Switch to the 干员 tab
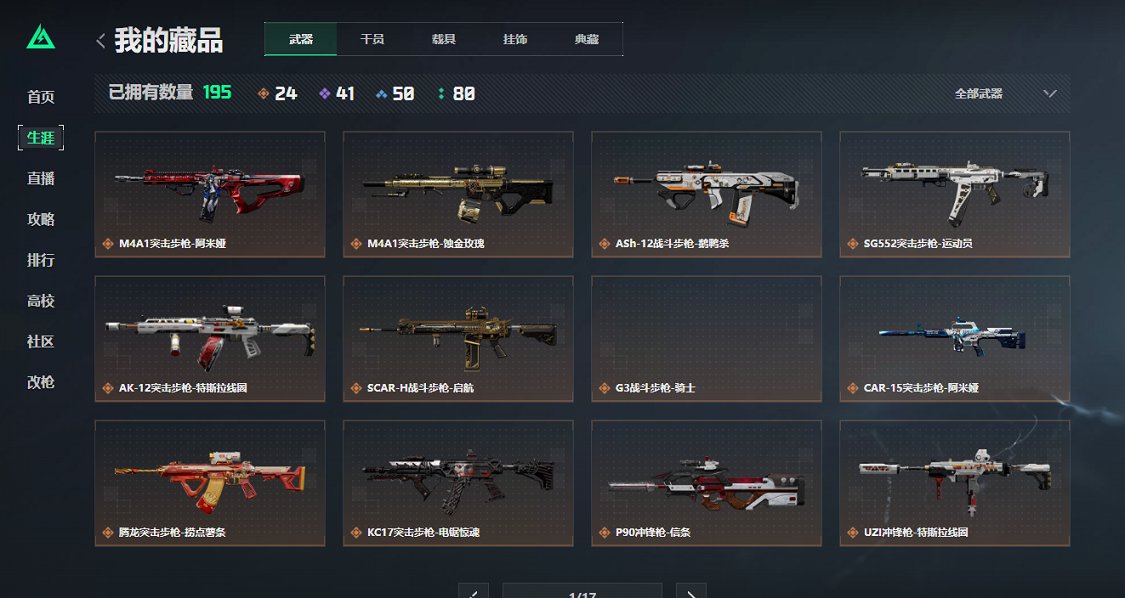 point(372,39)
